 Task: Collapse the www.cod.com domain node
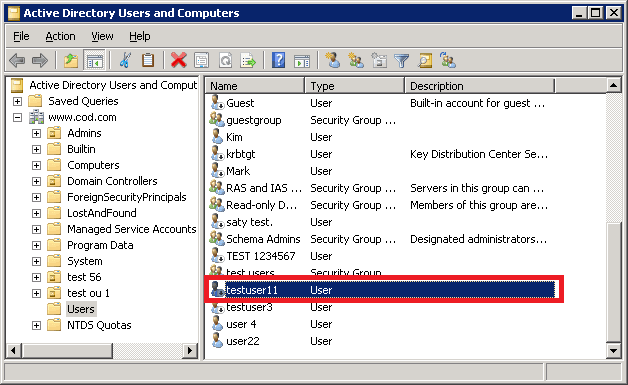coord(17,117)
